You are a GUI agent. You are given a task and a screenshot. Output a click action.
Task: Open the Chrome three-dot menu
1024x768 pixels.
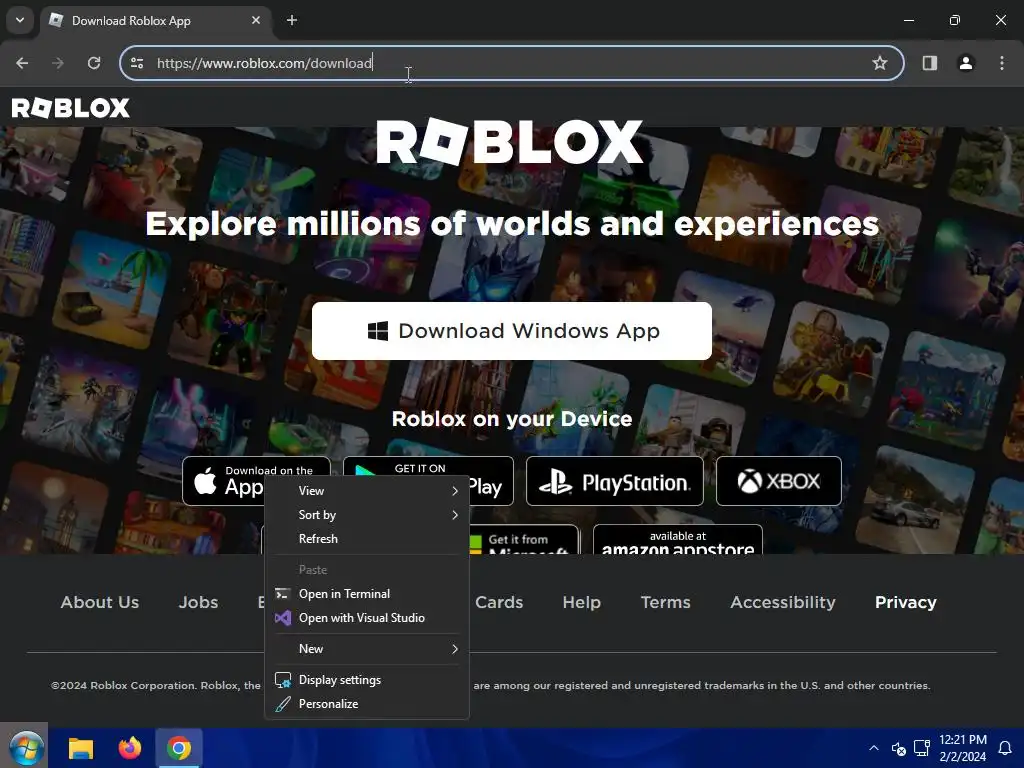(1001, 63)
